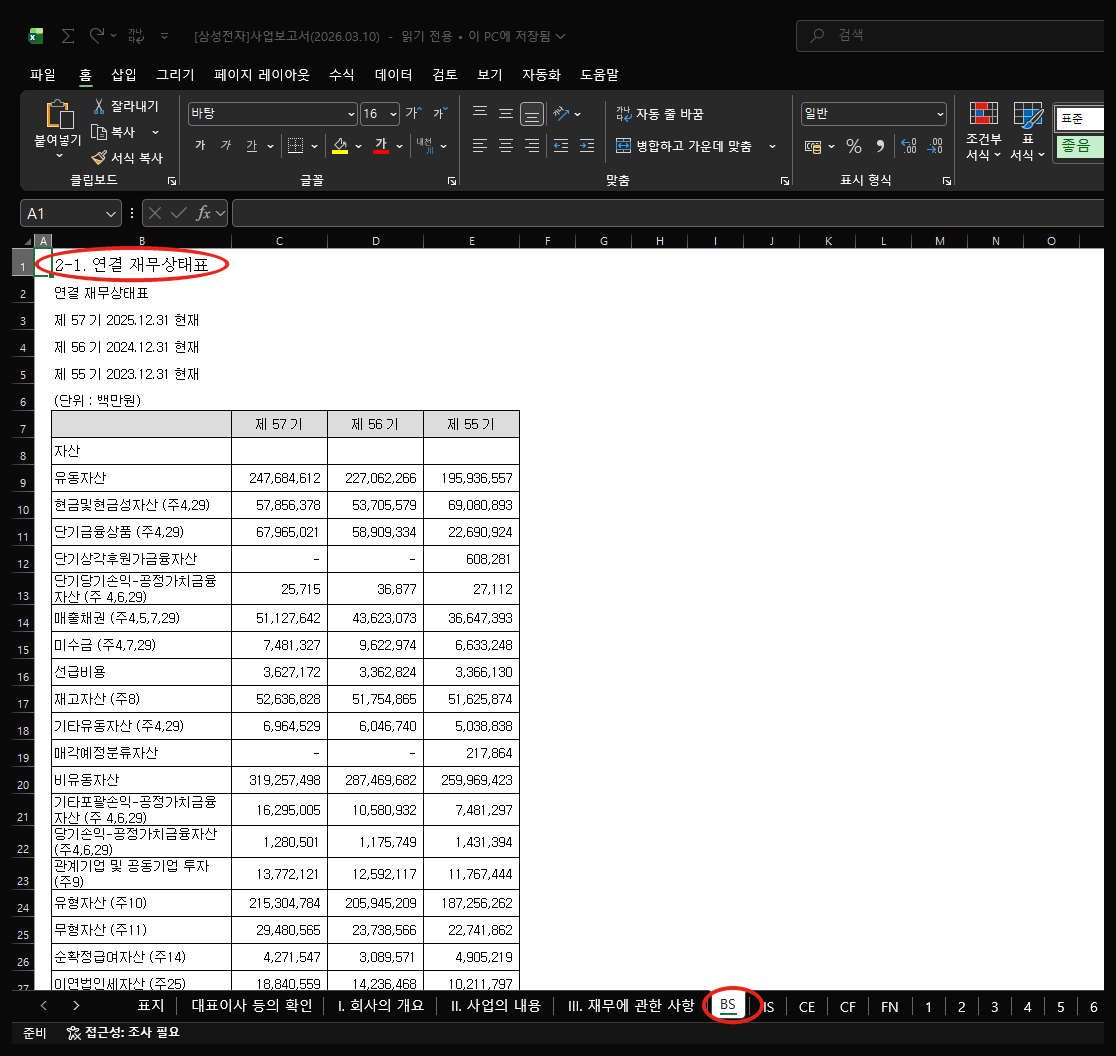
Task: Click the Paste clipboard icon
Action: pos(59,115)
